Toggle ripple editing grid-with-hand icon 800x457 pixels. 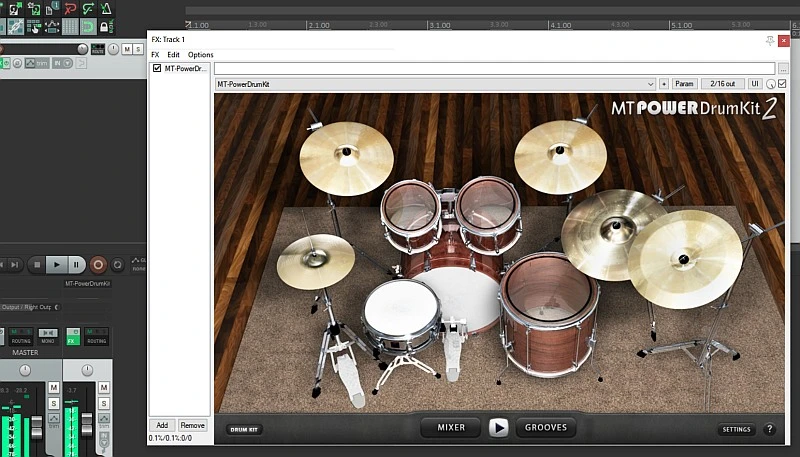34,27
